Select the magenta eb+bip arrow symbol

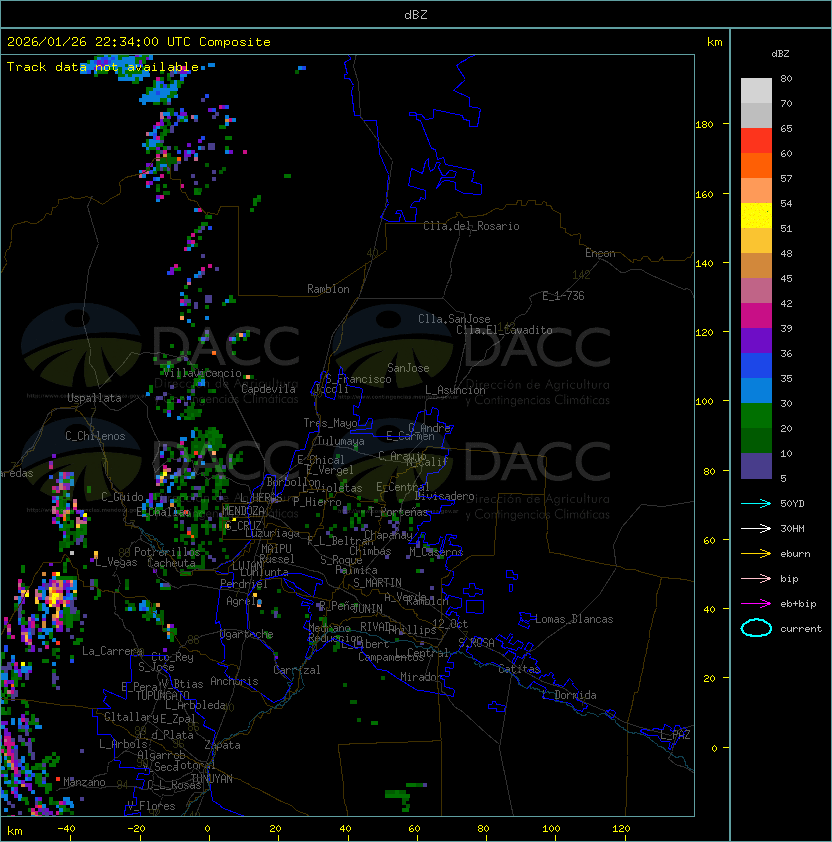(x=757, y=603)
